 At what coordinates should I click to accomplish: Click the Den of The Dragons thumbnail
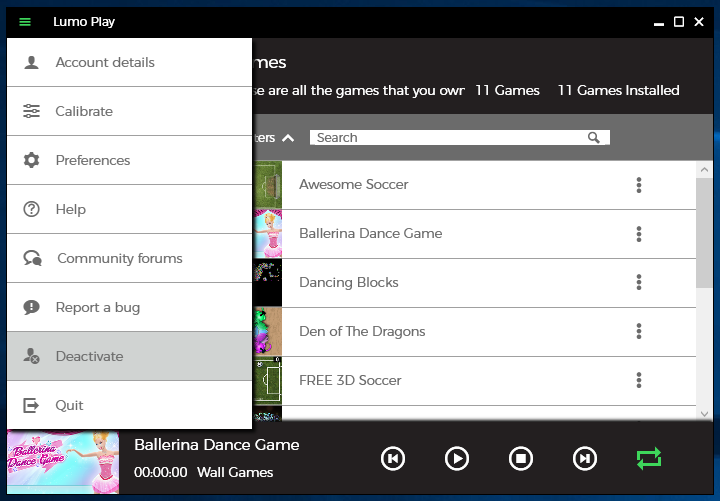(x=267, y=332)
